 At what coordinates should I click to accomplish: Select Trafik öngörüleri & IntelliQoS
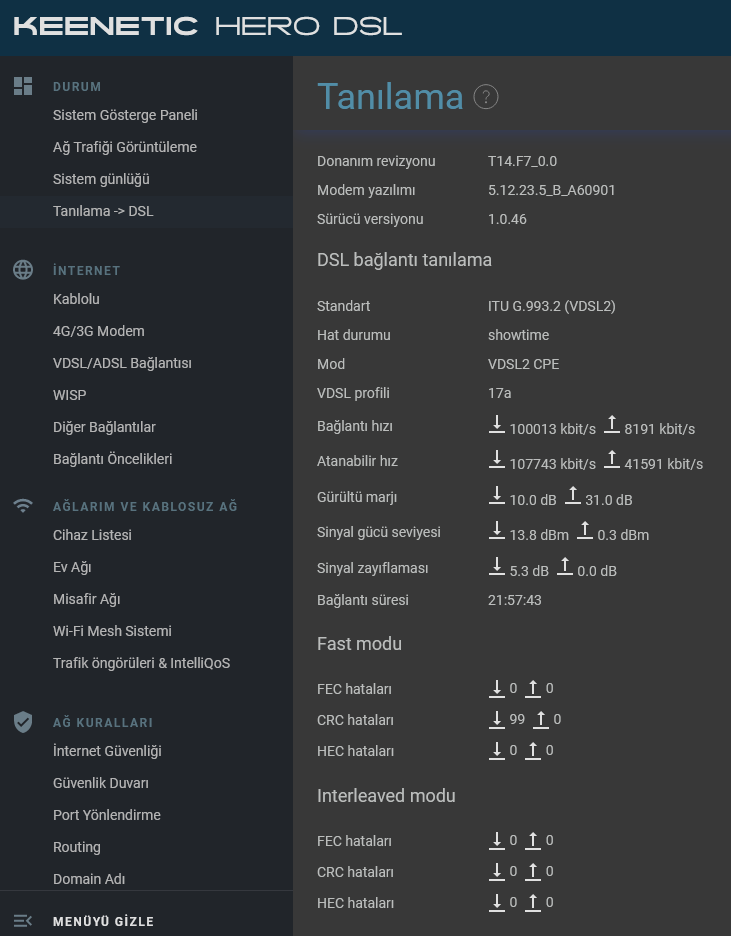pos(141,663)
